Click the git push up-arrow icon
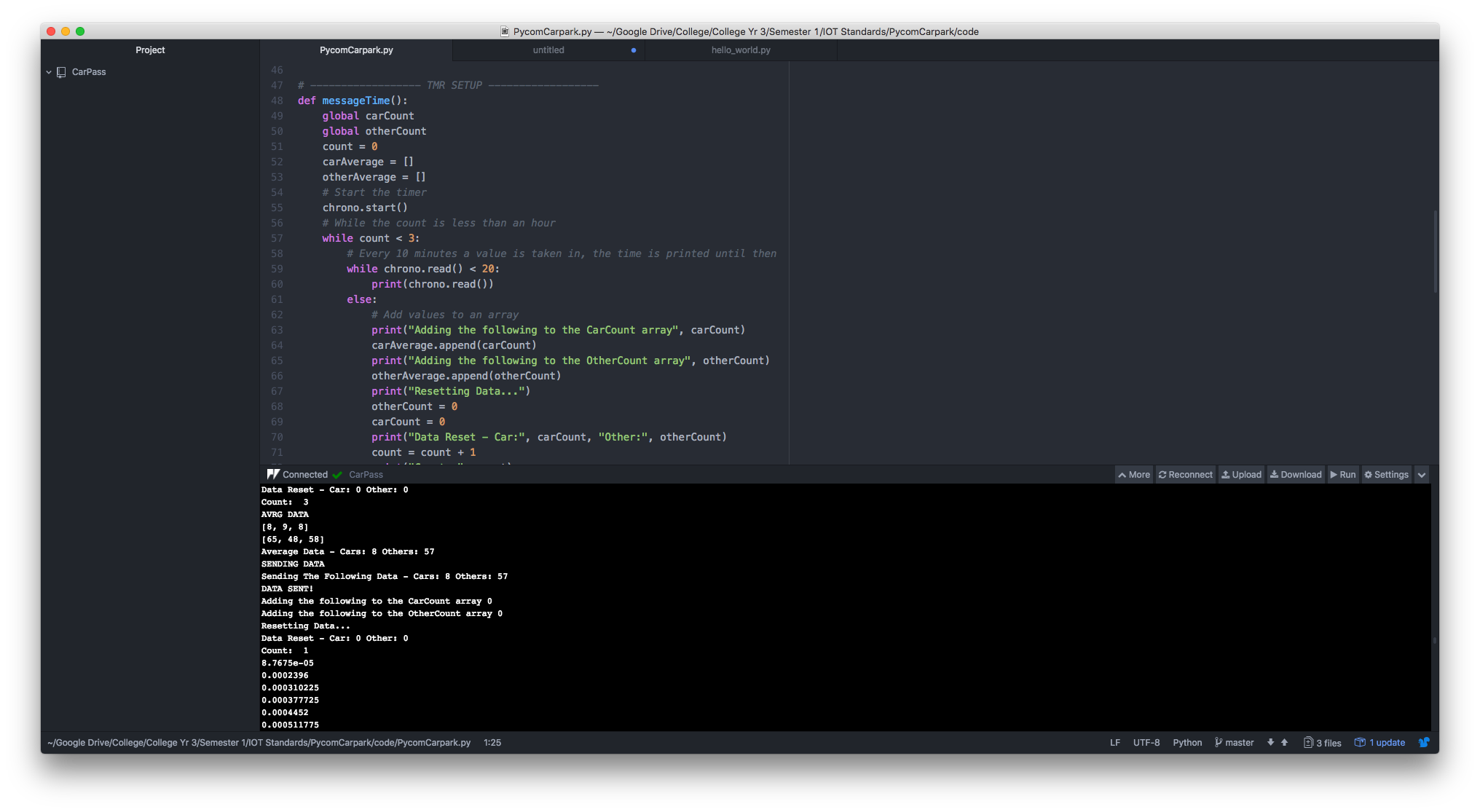The width and height of the screenshot is (1480, 812). pyautogui.click(x=1284, y=742)
